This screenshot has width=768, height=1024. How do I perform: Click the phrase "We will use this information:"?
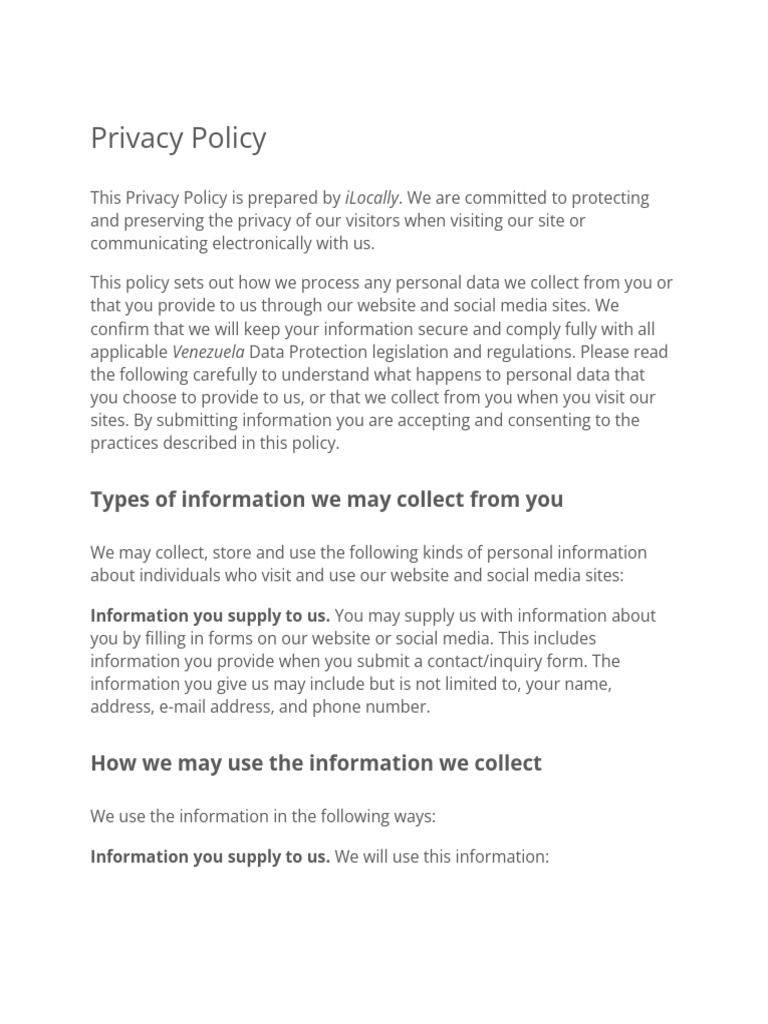(442, 857)
